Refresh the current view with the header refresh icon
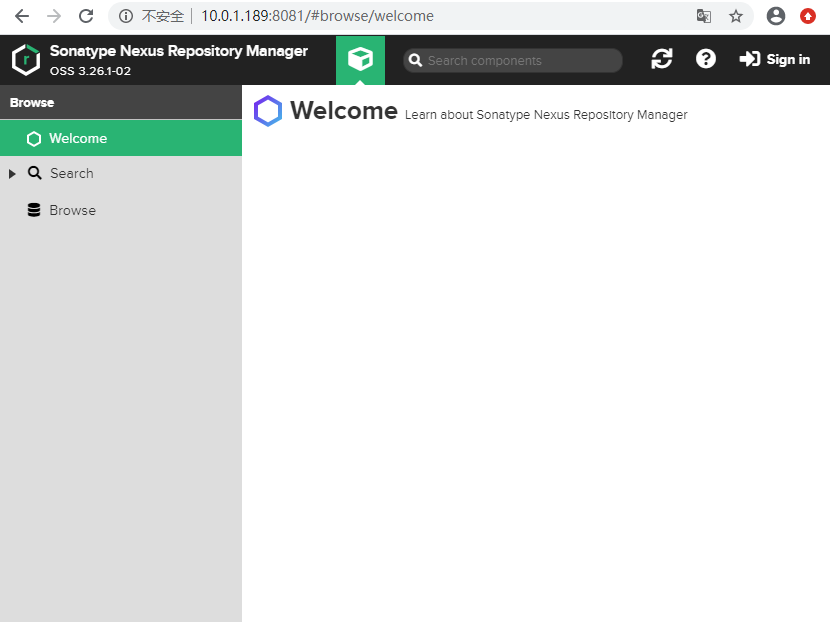Viewport: 830px width, 622px height. coord(662,59)
